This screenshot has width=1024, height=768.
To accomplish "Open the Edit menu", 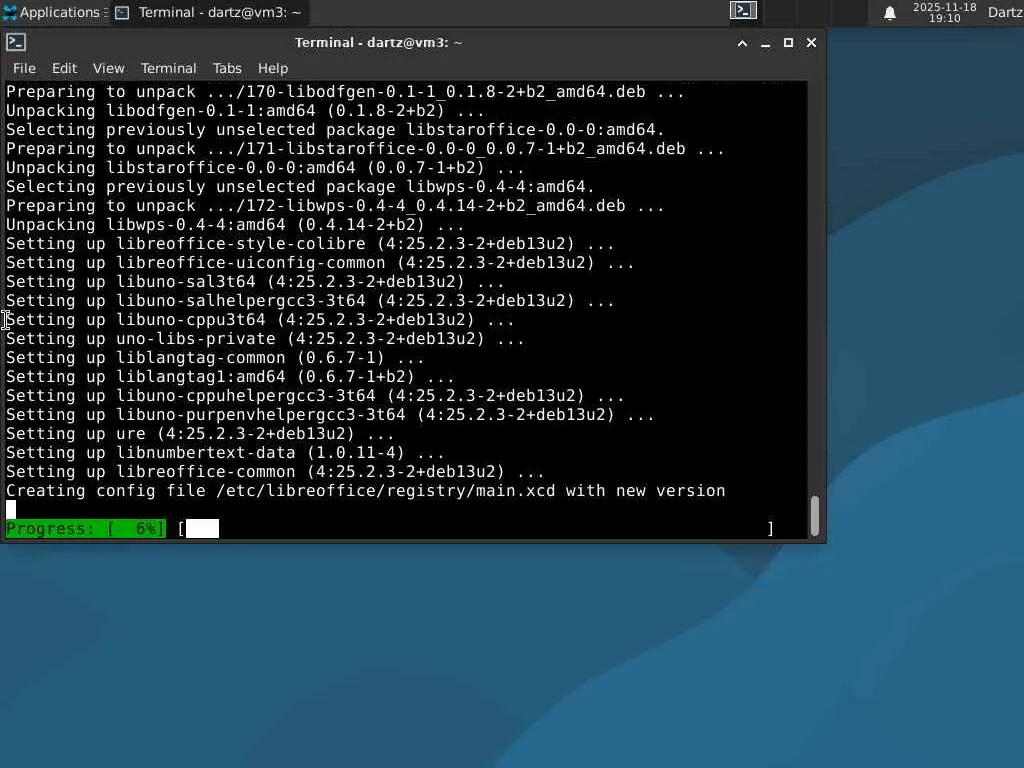I will (64, 68).
